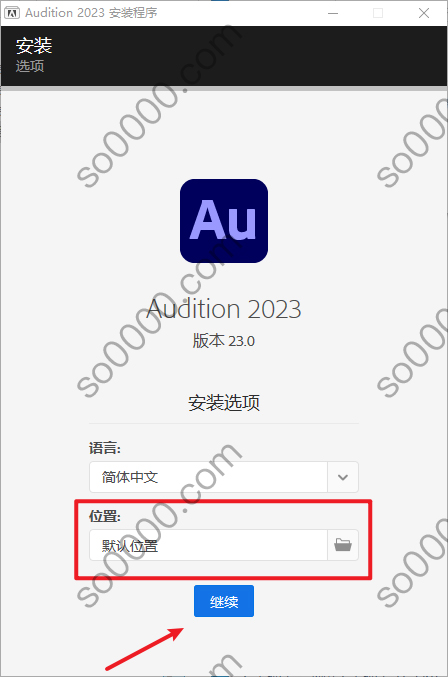Click the 选项 subtitle in the header
Image resolution: width=448 pixels, height=677 pixels.
(30, 66)
